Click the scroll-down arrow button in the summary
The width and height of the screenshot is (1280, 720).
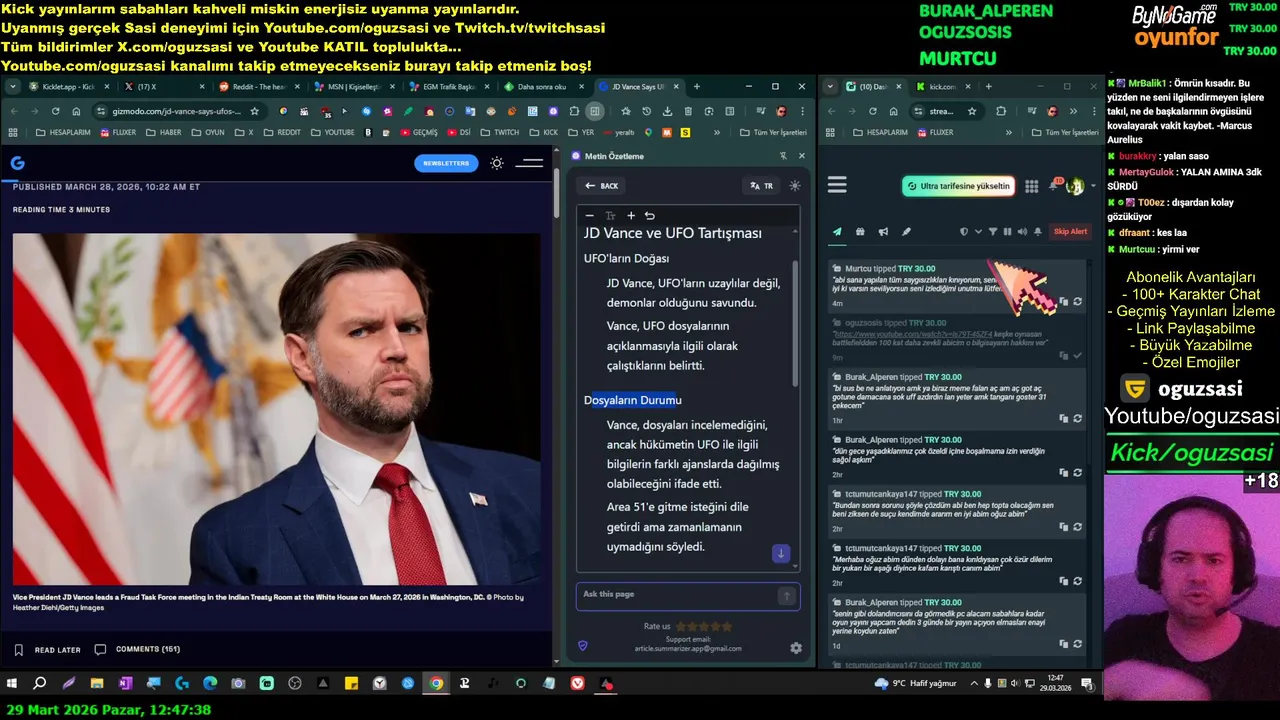click(x=781, y=553)
